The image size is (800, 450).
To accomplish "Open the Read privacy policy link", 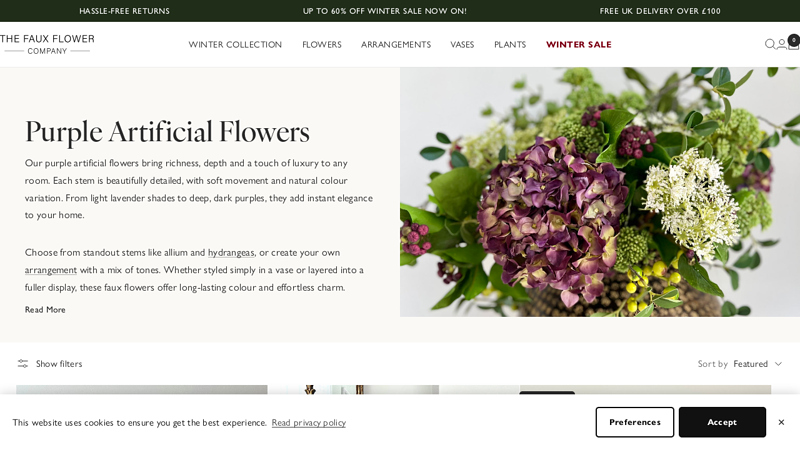I will (309, 422).
